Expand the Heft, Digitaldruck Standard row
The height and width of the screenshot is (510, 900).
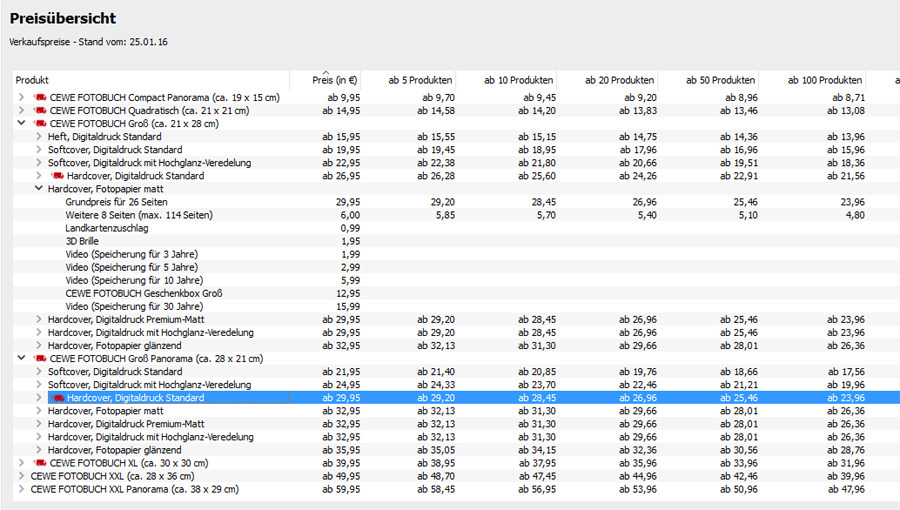pyautogui.click(x=39, y=137)
